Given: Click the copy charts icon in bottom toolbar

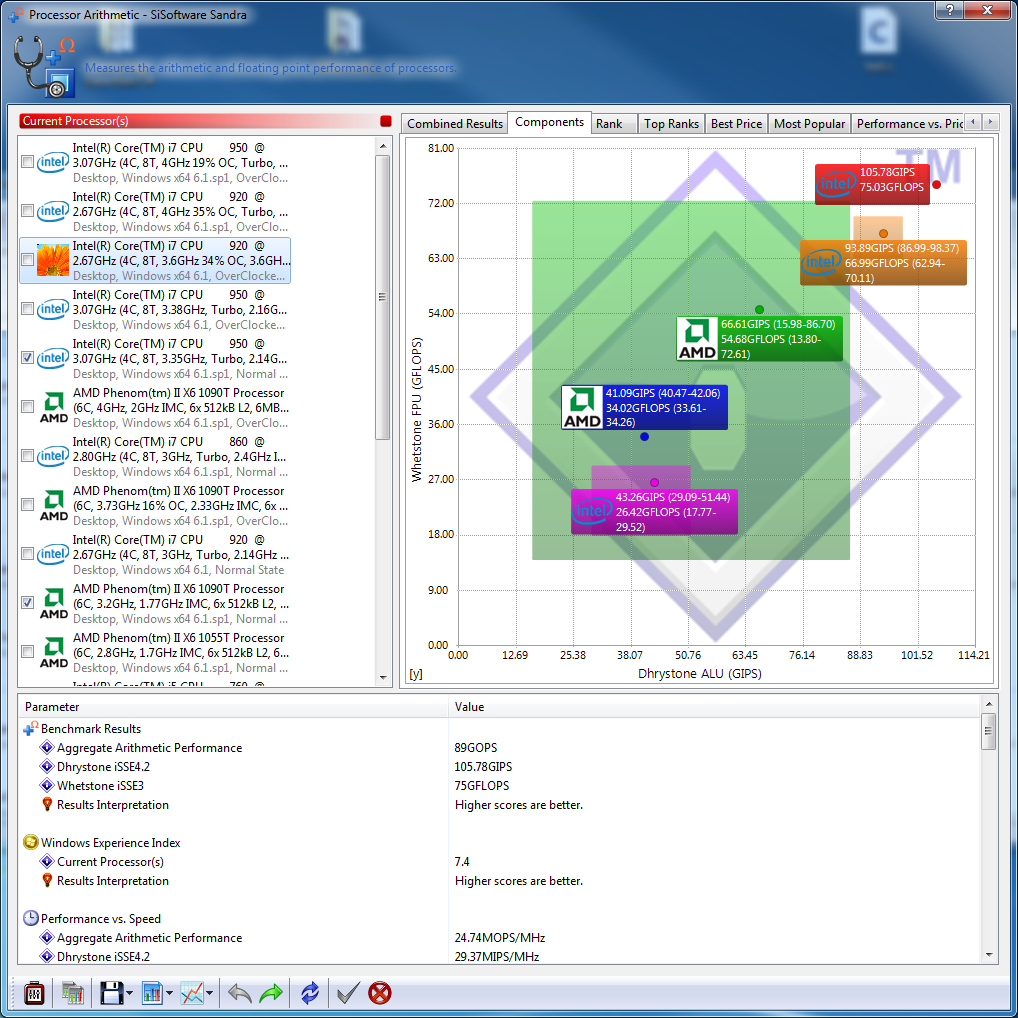Looking at the screenshot, I should coord(73,993).
